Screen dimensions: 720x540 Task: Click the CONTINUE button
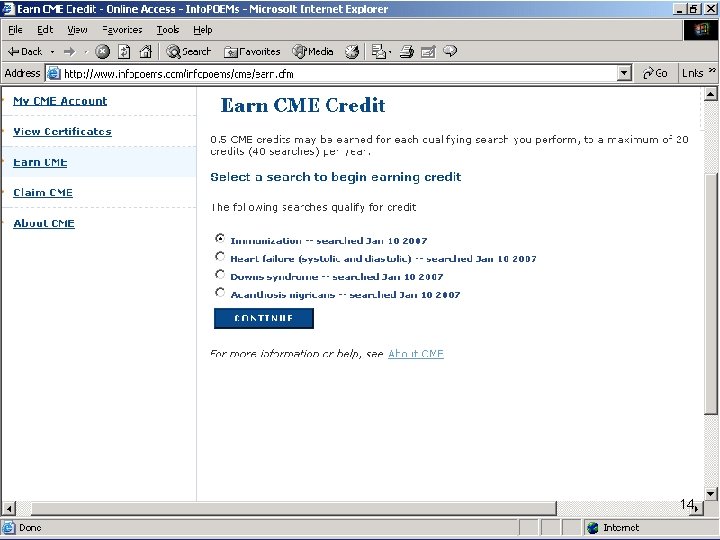pos(264,318)
